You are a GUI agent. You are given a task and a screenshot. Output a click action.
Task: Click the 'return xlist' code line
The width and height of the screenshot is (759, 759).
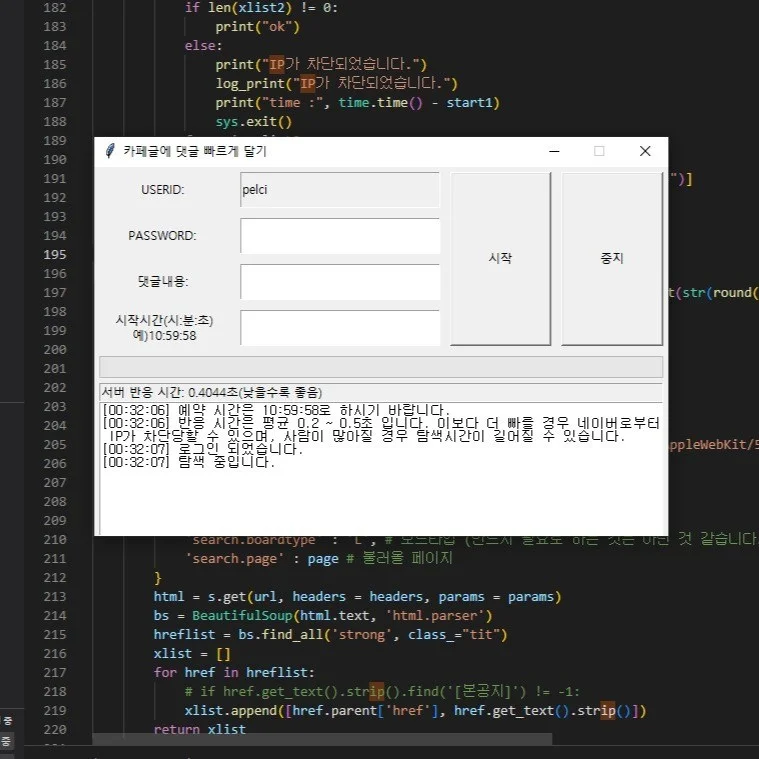pyautogui.click(x=199, y=729)
